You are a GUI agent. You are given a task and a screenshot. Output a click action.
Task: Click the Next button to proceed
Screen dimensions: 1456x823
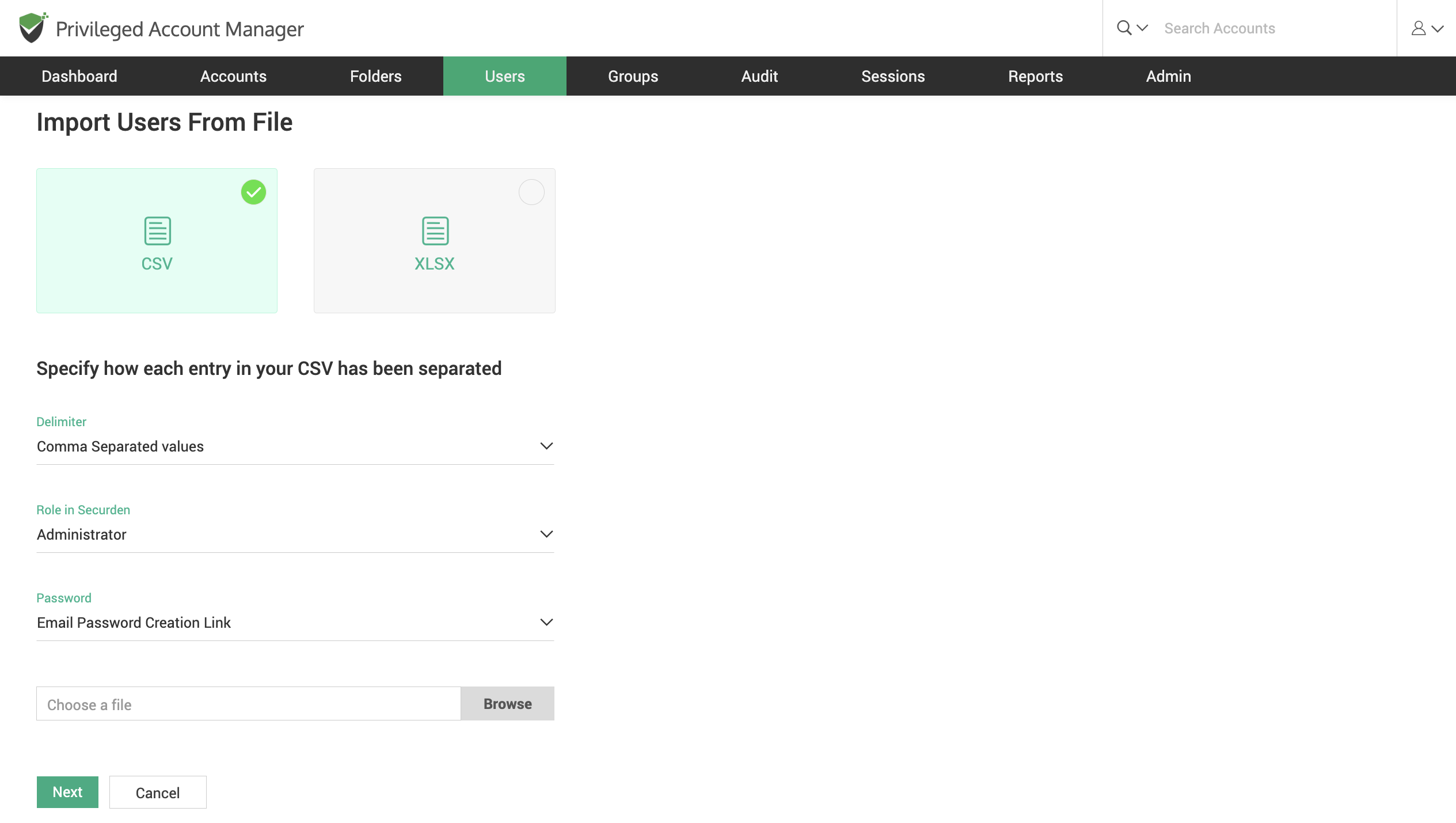point(67,791)
